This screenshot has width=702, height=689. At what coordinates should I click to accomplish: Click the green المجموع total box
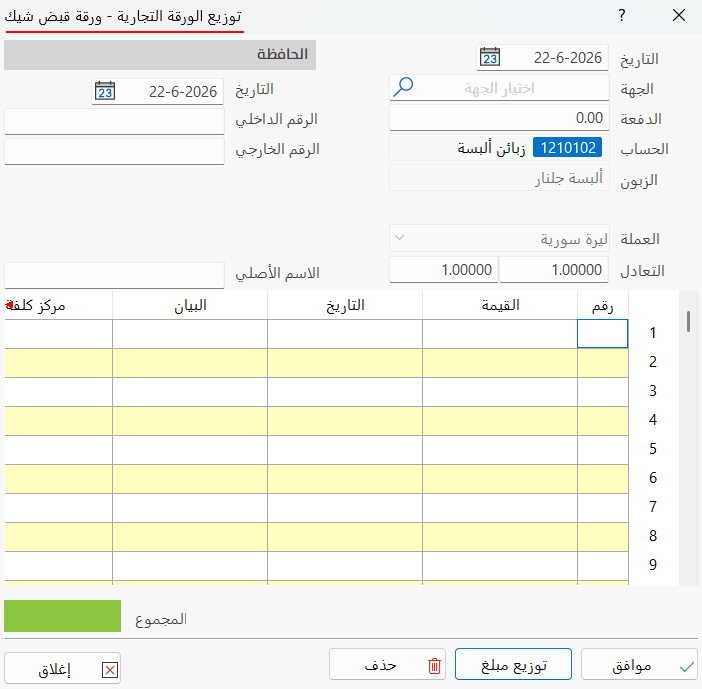pyautogui.click(x=62, y=616)
